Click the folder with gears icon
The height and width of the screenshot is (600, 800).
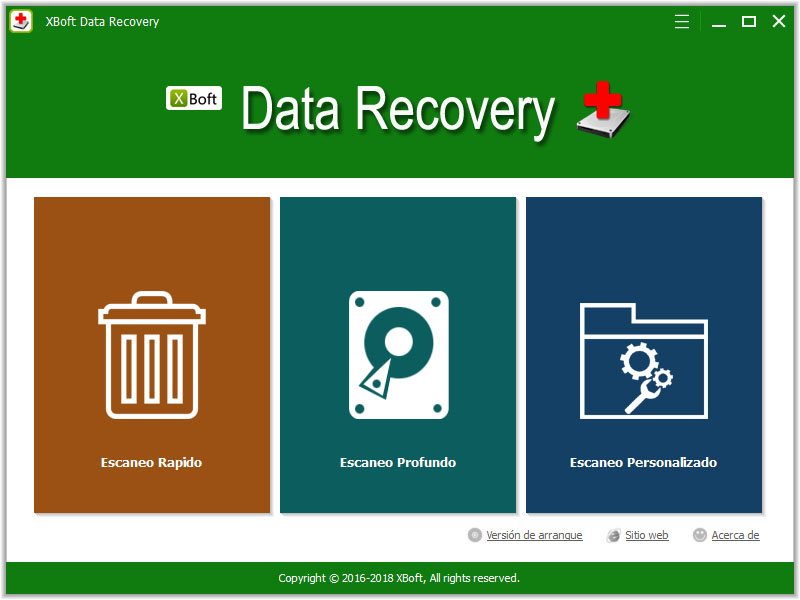pyautogui.click(x=643, y=361)
